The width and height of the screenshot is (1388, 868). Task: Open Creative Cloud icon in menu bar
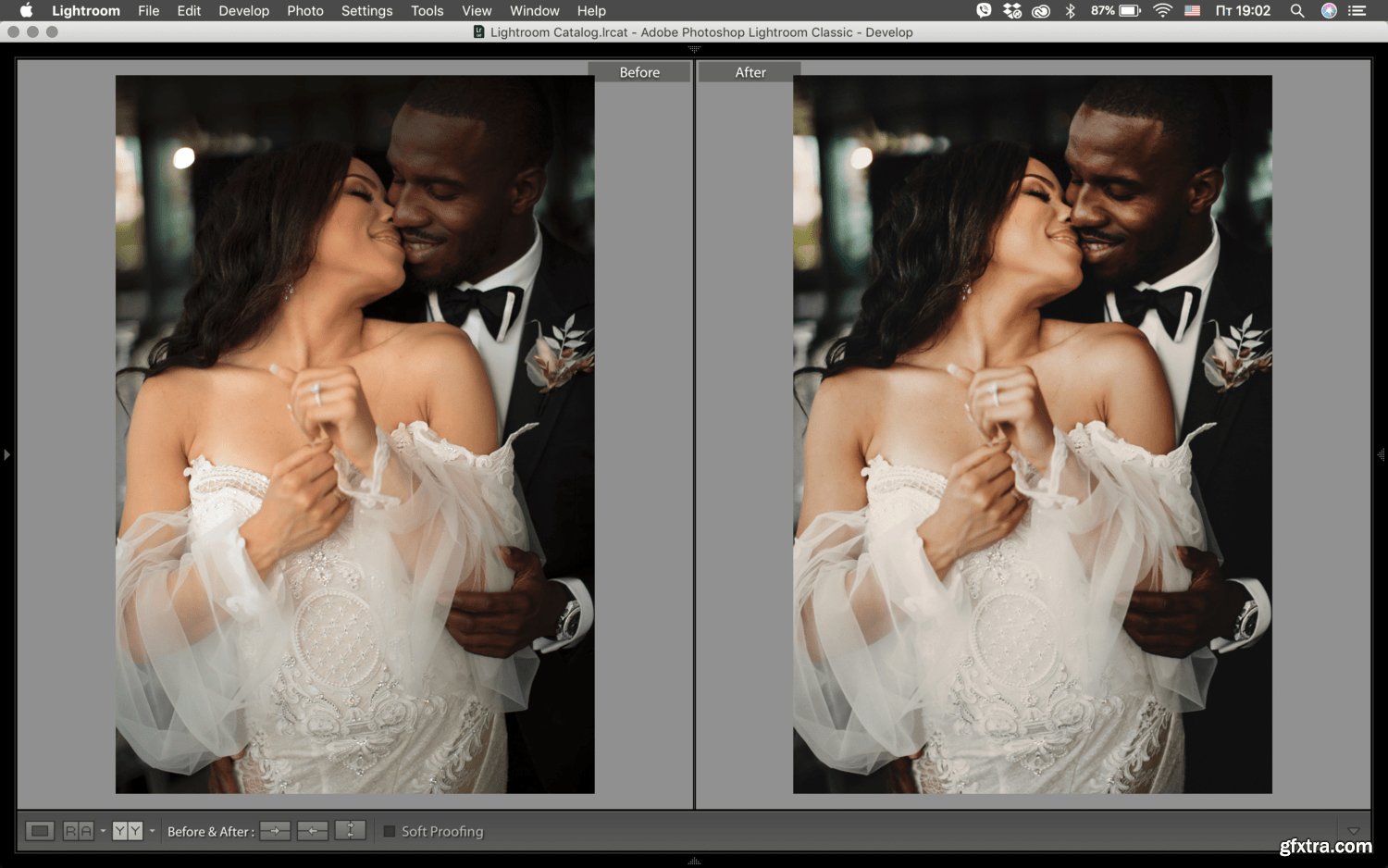pos(1041,11)
